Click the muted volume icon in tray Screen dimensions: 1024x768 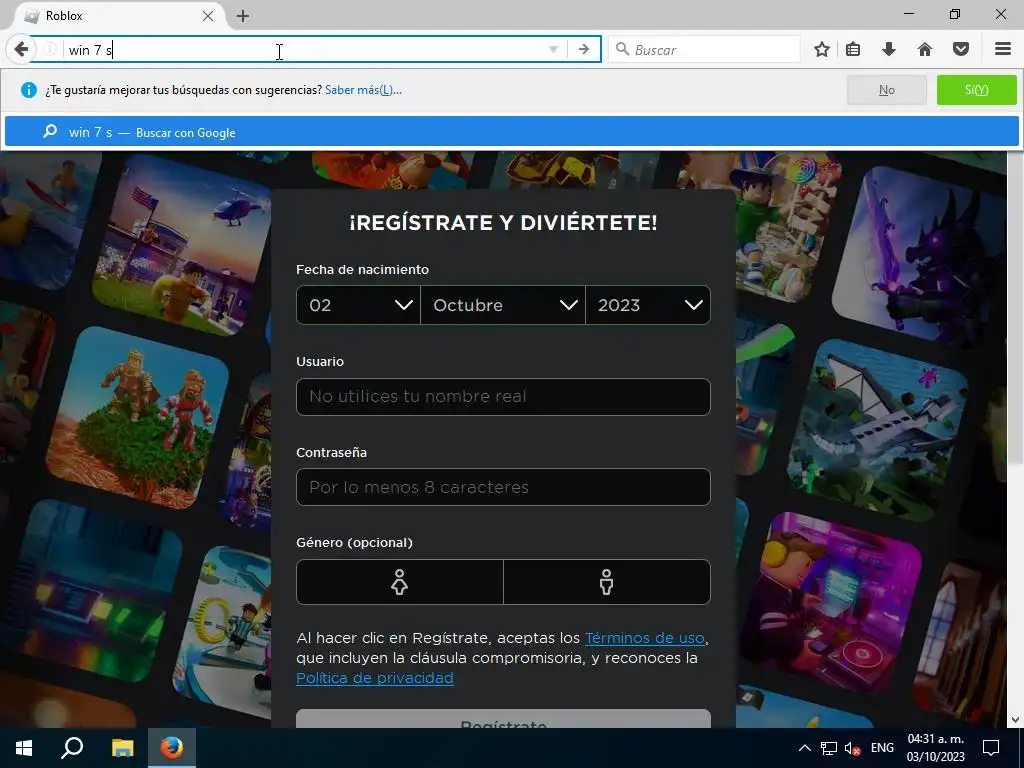[852, 748]
